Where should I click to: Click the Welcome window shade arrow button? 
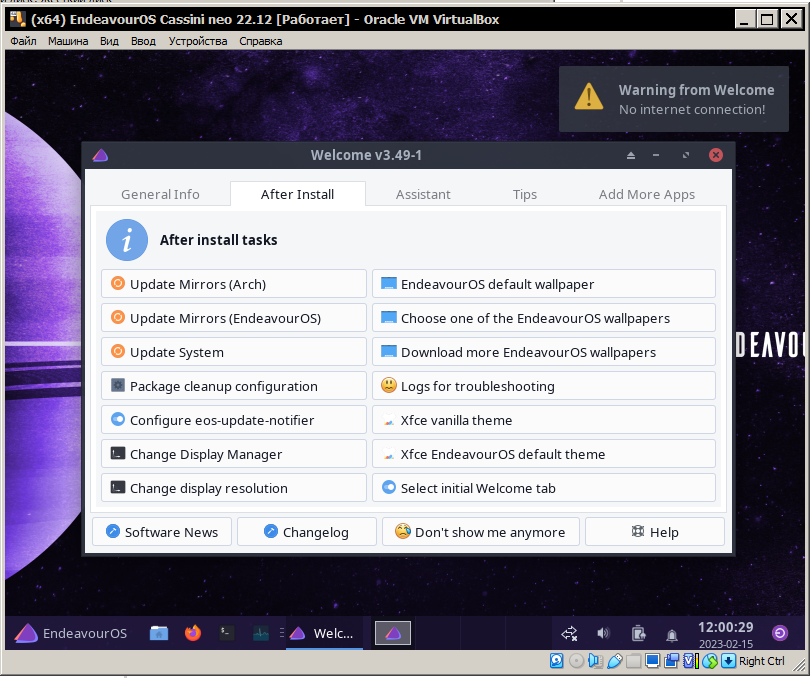631,155
